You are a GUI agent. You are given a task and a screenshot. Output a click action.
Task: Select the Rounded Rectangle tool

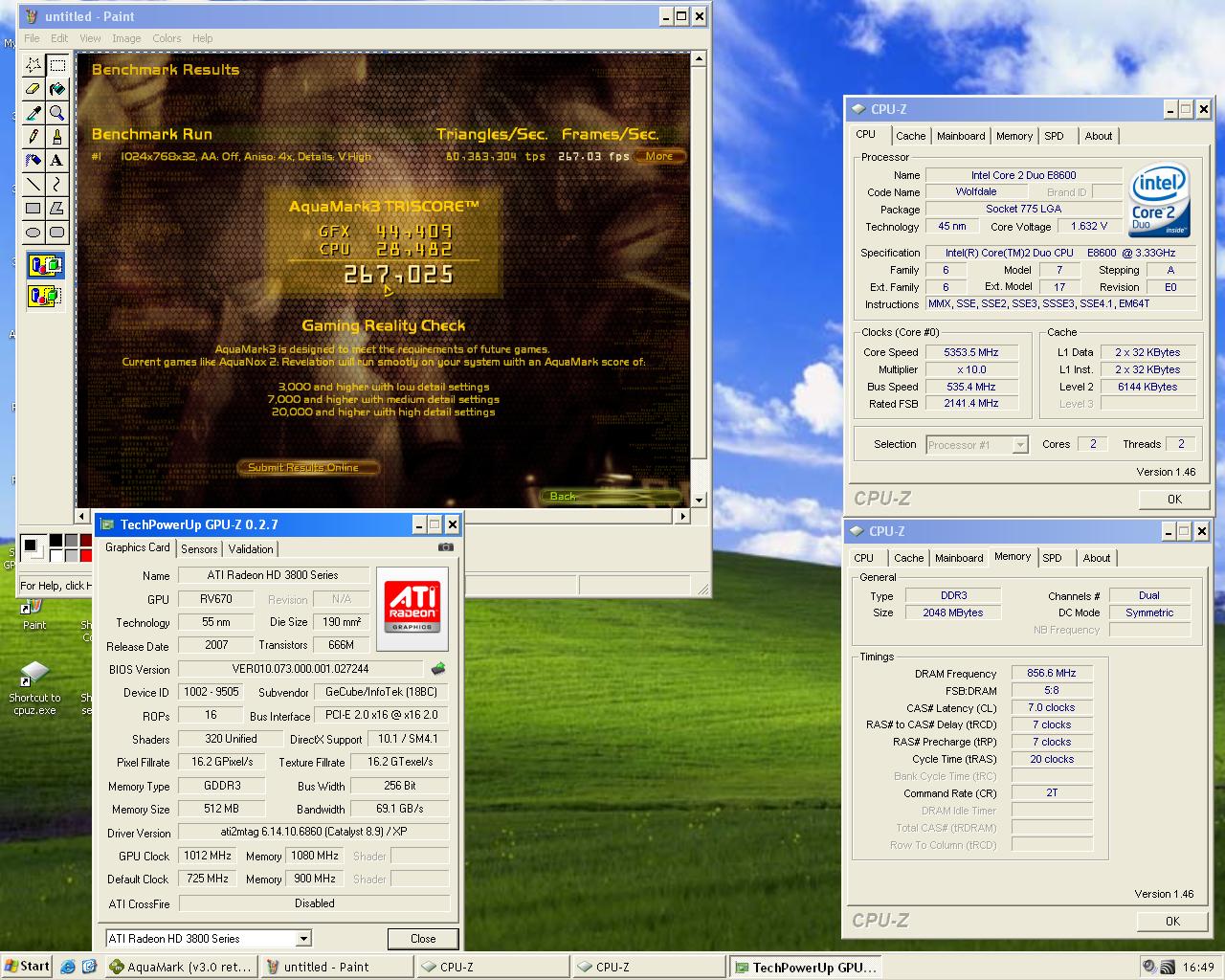click(x=57, y=232)
